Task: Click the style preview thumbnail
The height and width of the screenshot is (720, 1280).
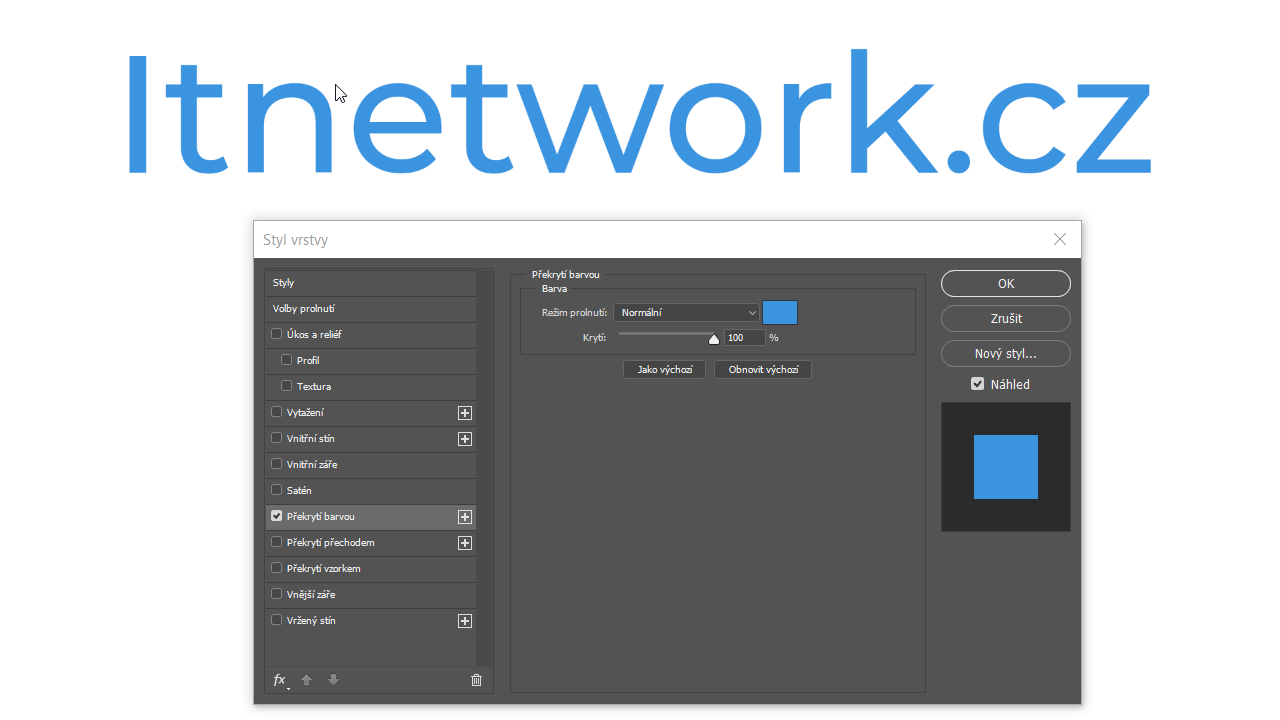Action: [1006, 467]
